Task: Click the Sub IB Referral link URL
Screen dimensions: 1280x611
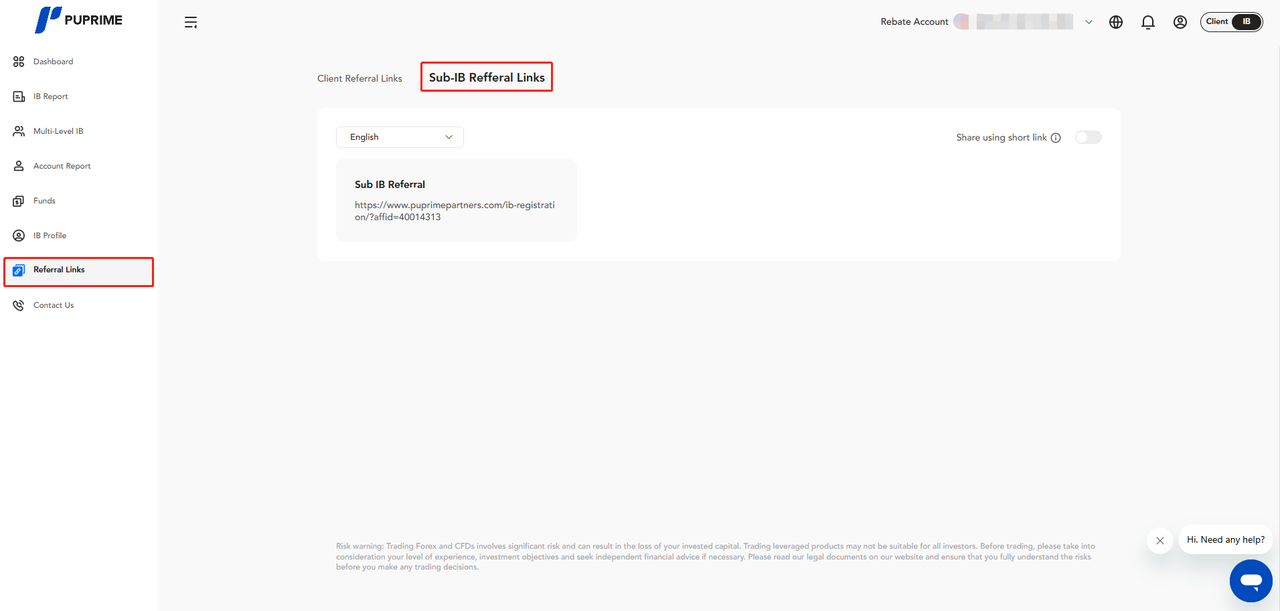Action: point(454,211)
